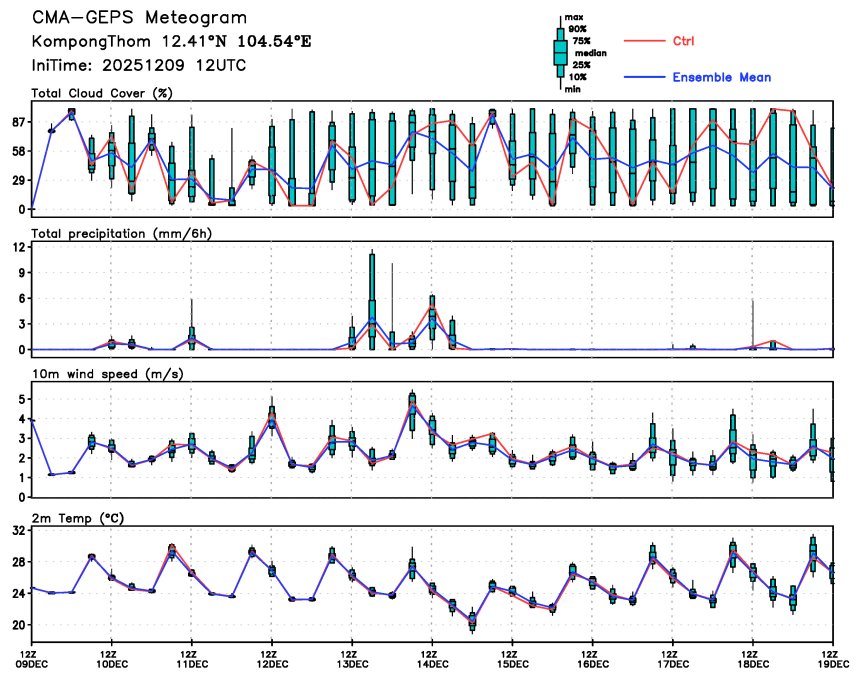Select the 'Total Cloud Cover (%)' panel title
The width and height of the screenshot is (860, 680).
[102, 93]
